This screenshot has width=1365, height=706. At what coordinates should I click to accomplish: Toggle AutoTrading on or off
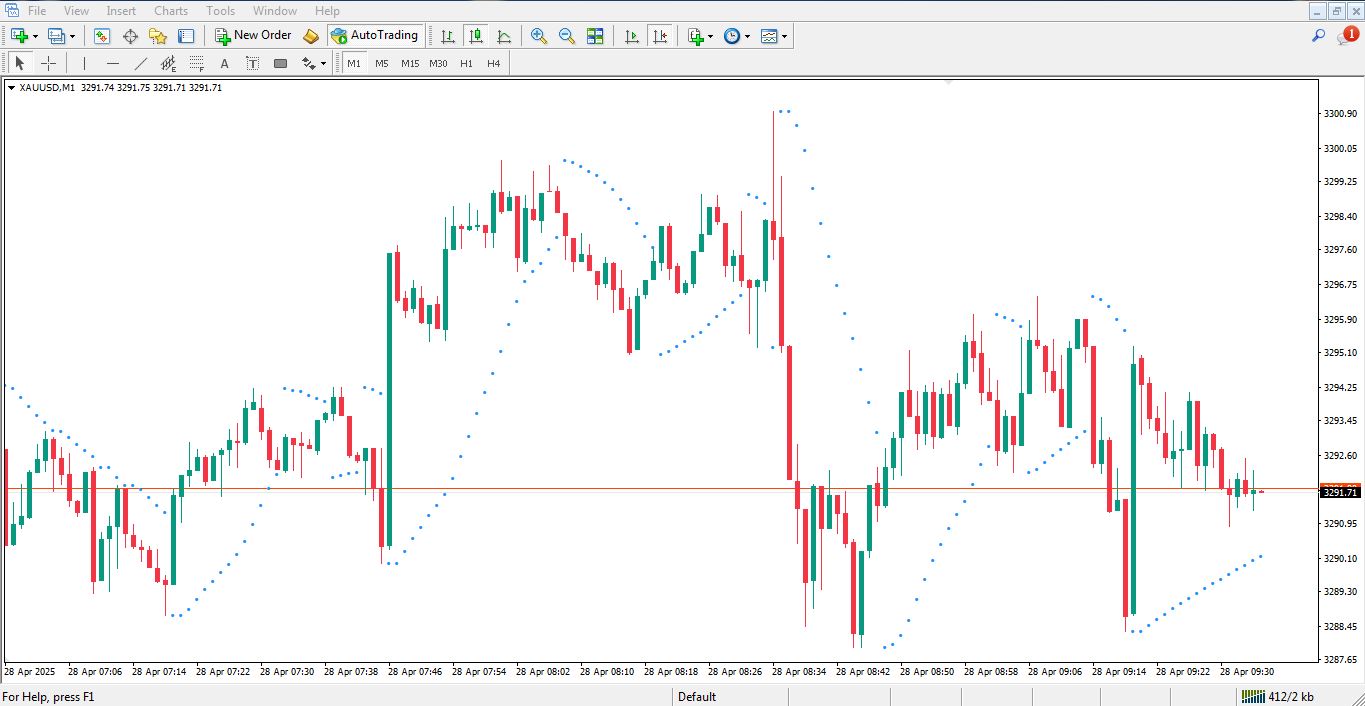tap(375, 35)
